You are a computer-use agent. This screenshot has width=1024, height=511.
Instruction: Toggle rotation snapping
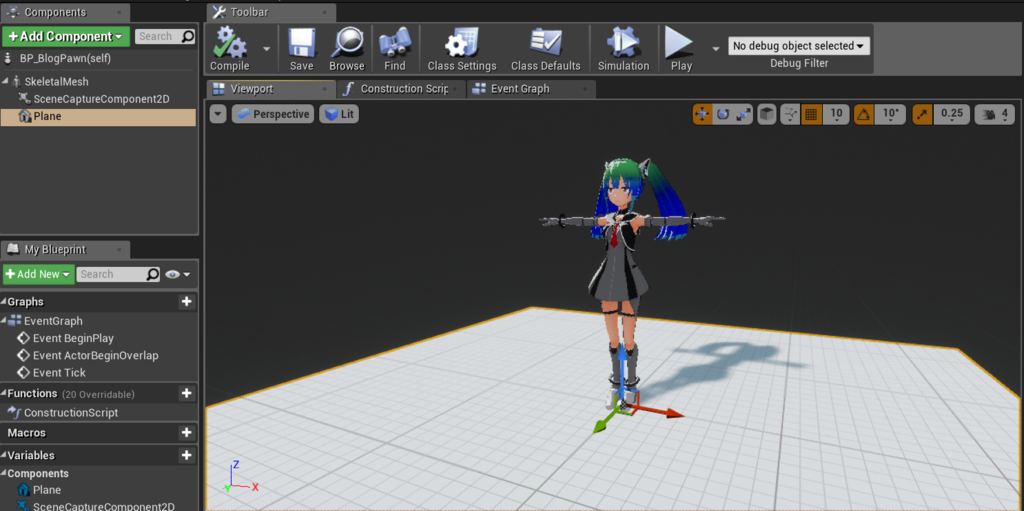click(864, 115)
